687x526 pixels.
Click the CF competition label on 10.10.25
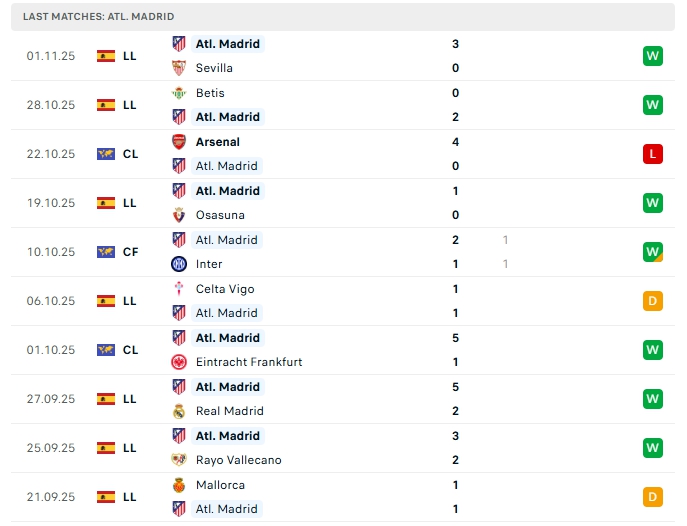pyautogui.click(x=130, y=252)
